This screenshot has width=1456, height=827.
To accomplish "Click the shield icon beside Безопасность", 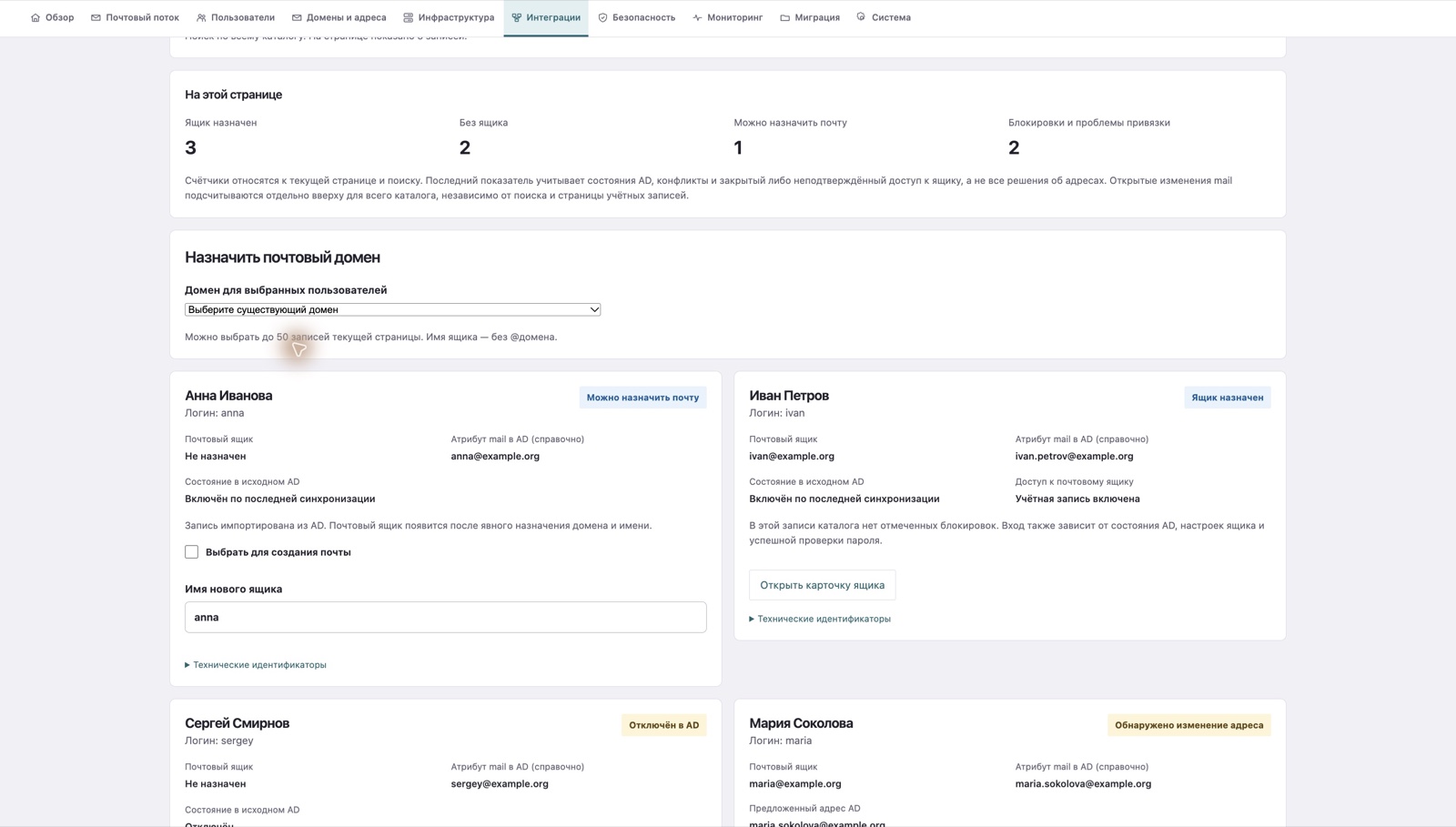I will point(602,17).
